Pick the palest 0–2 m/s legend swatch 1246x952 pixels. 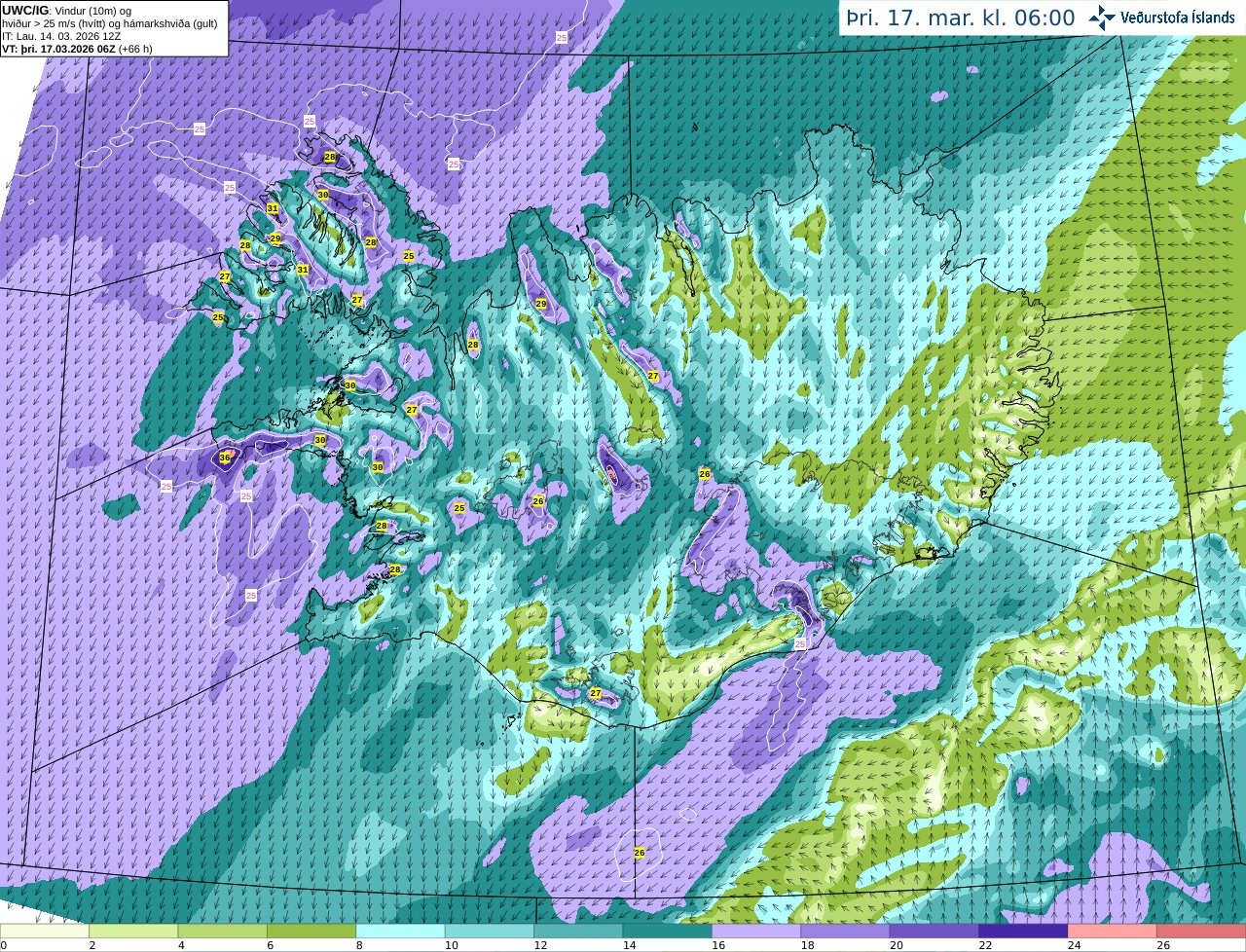(45, 932)
